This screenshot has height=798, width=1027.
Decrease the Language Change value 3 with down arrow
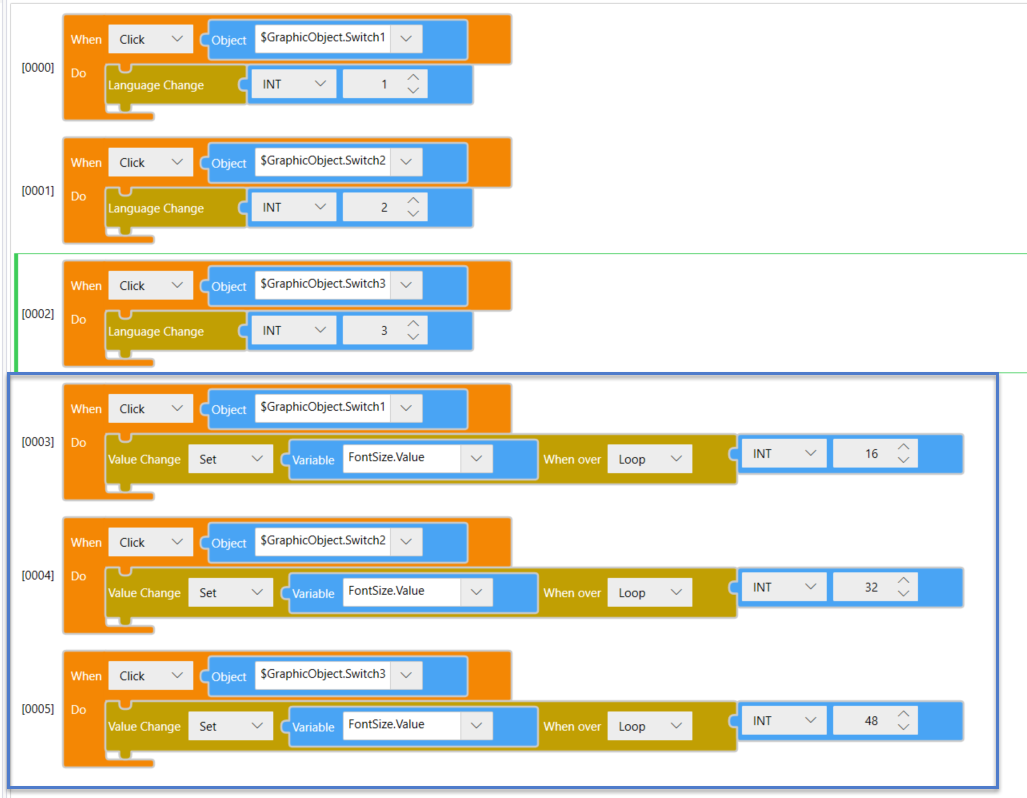point(413,337)
